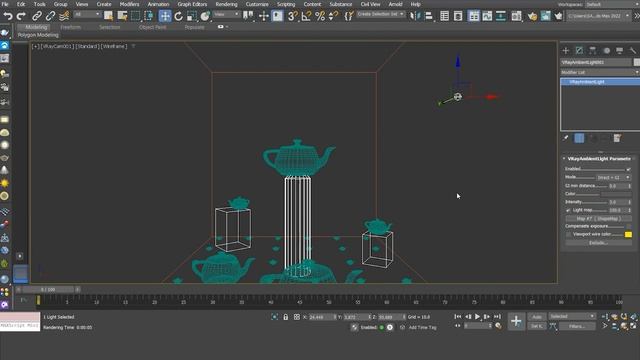Open the Modifier List dropdown
This screenshot has width=640, height=360.
(x=600, y=72)
